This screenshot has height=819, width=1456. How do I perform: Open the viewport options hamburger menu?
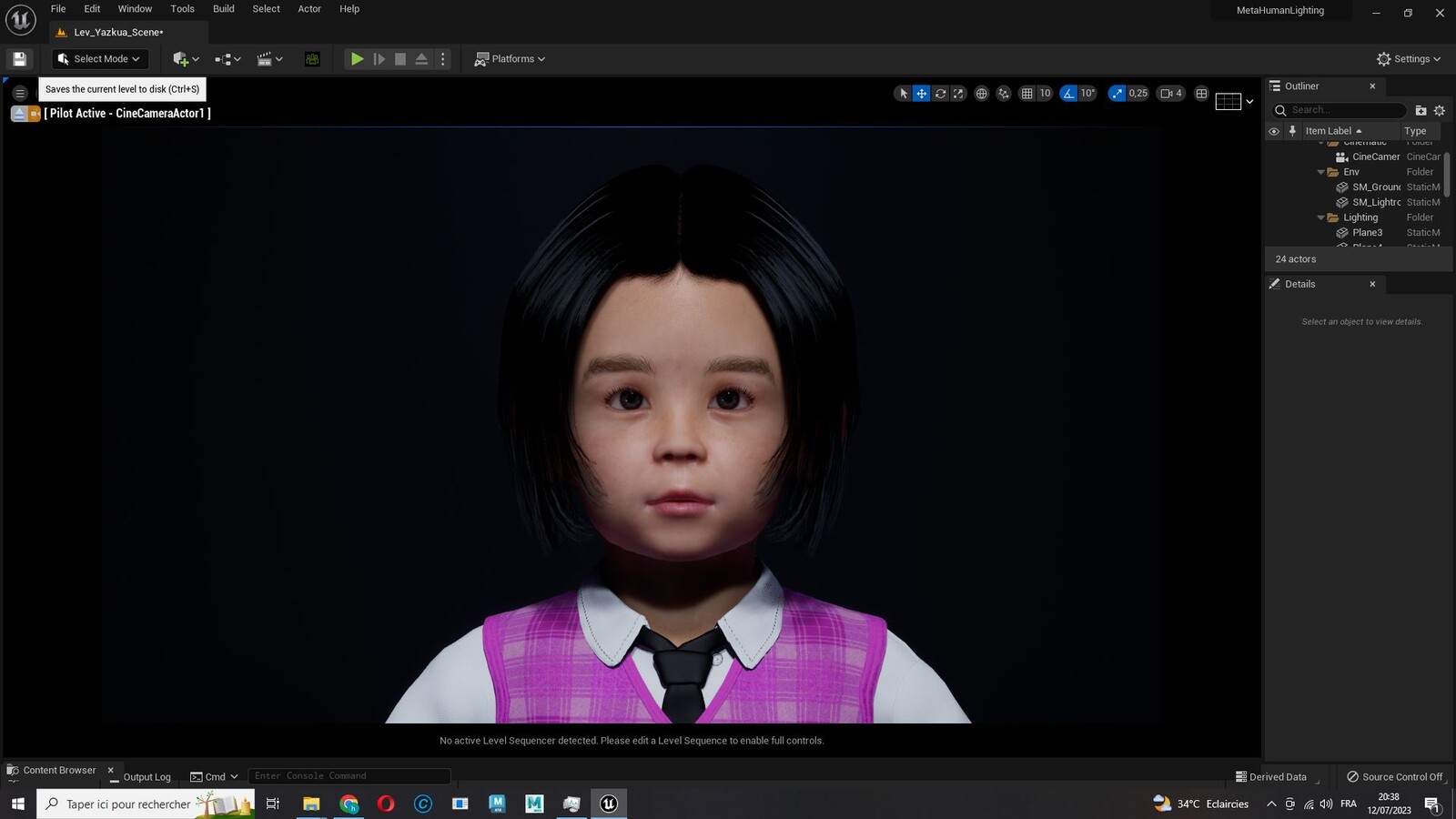pyautogui.click(x=20, y=93)
